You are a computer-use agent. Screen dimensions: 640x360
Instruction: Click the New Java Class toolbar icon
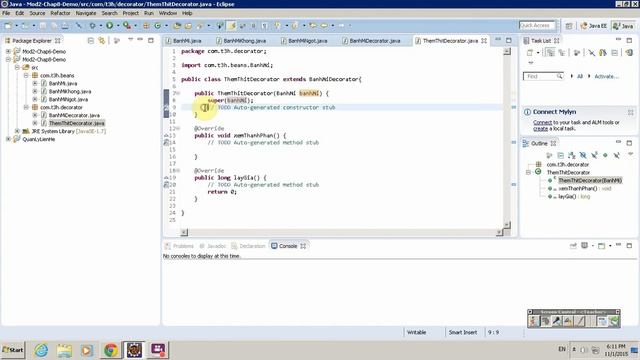(x=158, y=26)
